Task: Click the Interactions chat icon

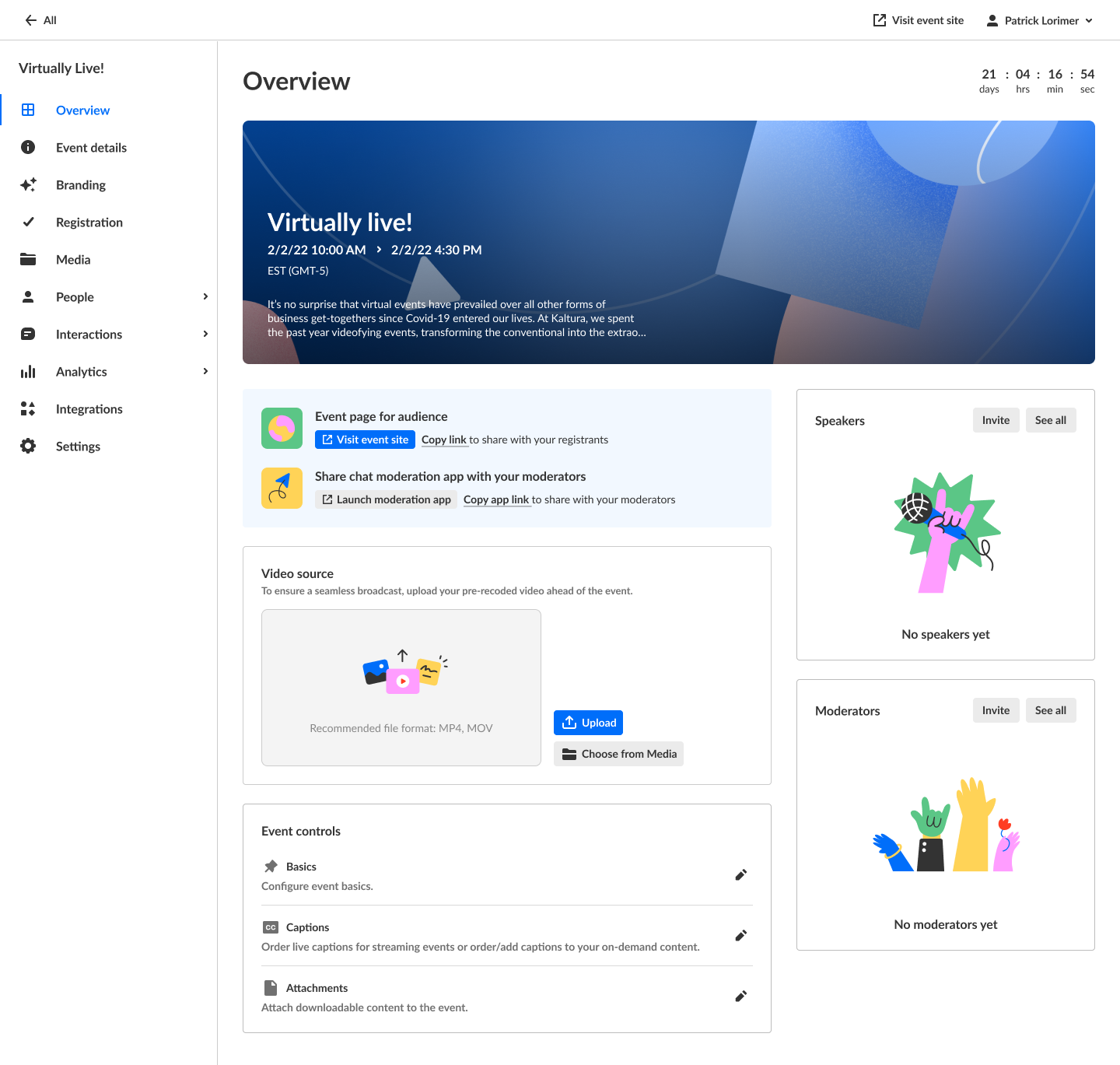Action: [x=28, y=334]
